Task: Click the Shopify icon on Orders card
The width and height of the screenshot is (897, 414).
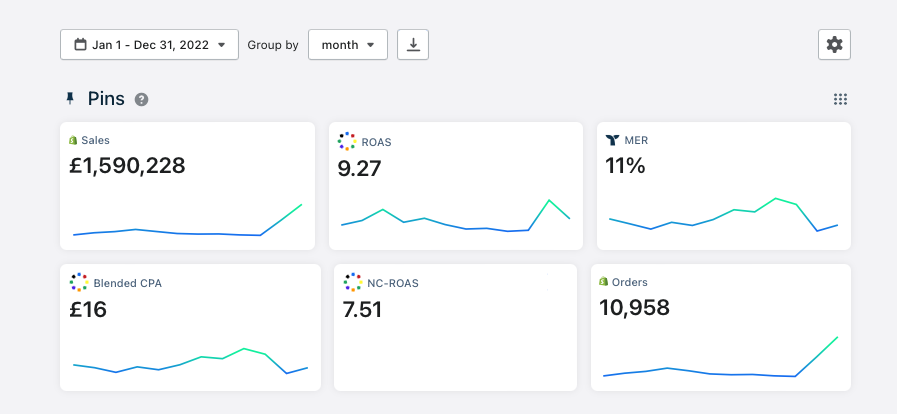Action: 604,283
